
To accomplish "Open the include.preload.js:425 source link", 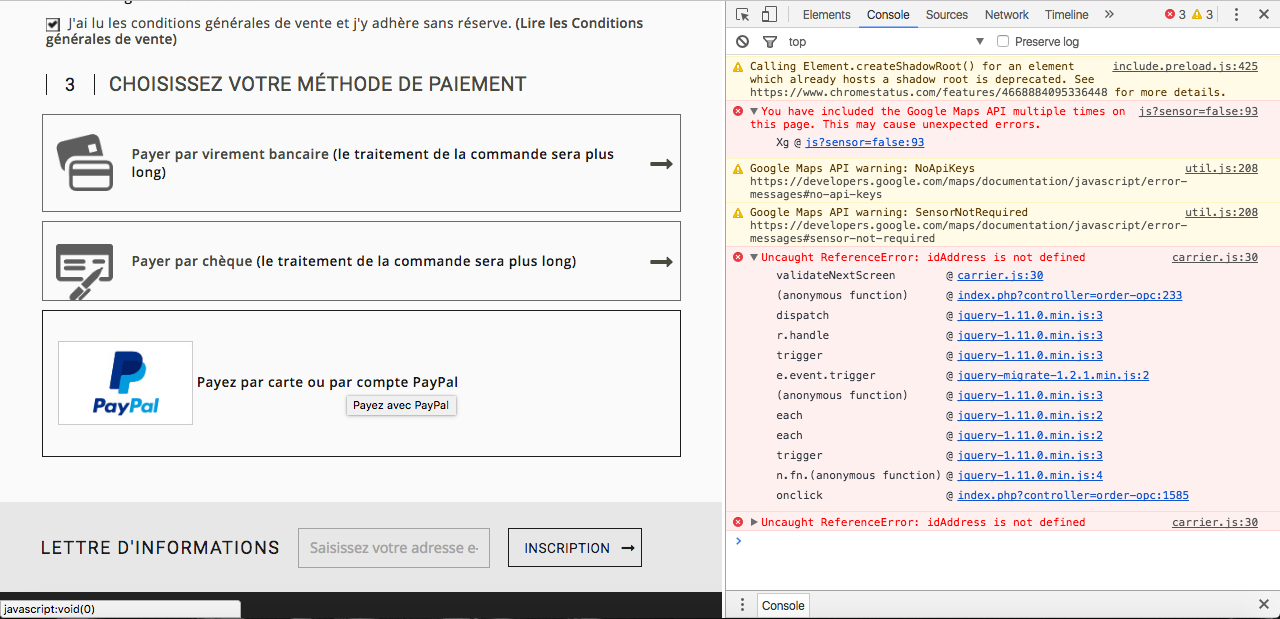I will tap(1185, 67).
